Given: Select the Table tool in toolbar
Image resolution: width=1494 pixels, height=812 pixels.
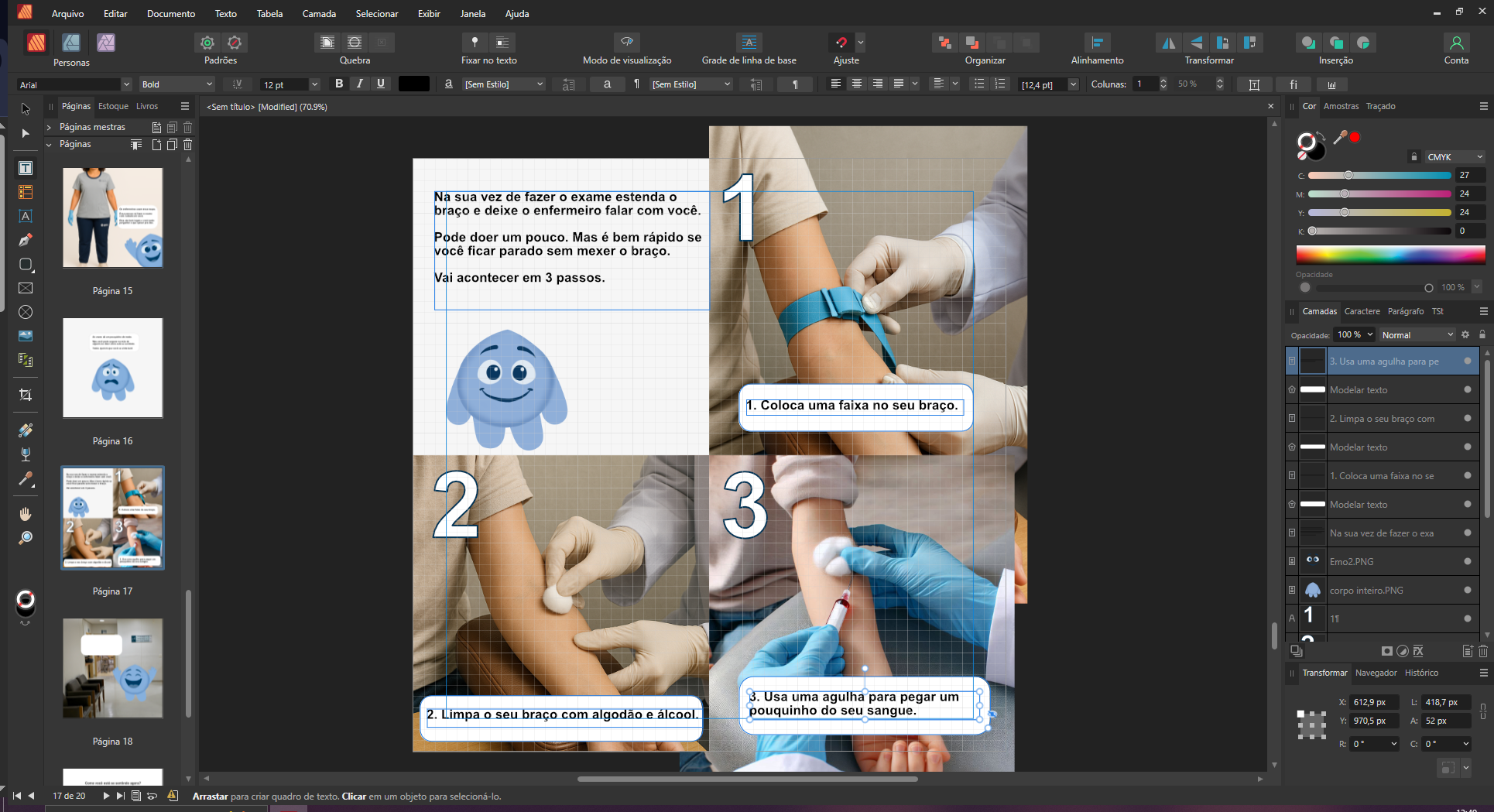Looking at the screenshot, I should pyautogui.click(x=26, y=192).
